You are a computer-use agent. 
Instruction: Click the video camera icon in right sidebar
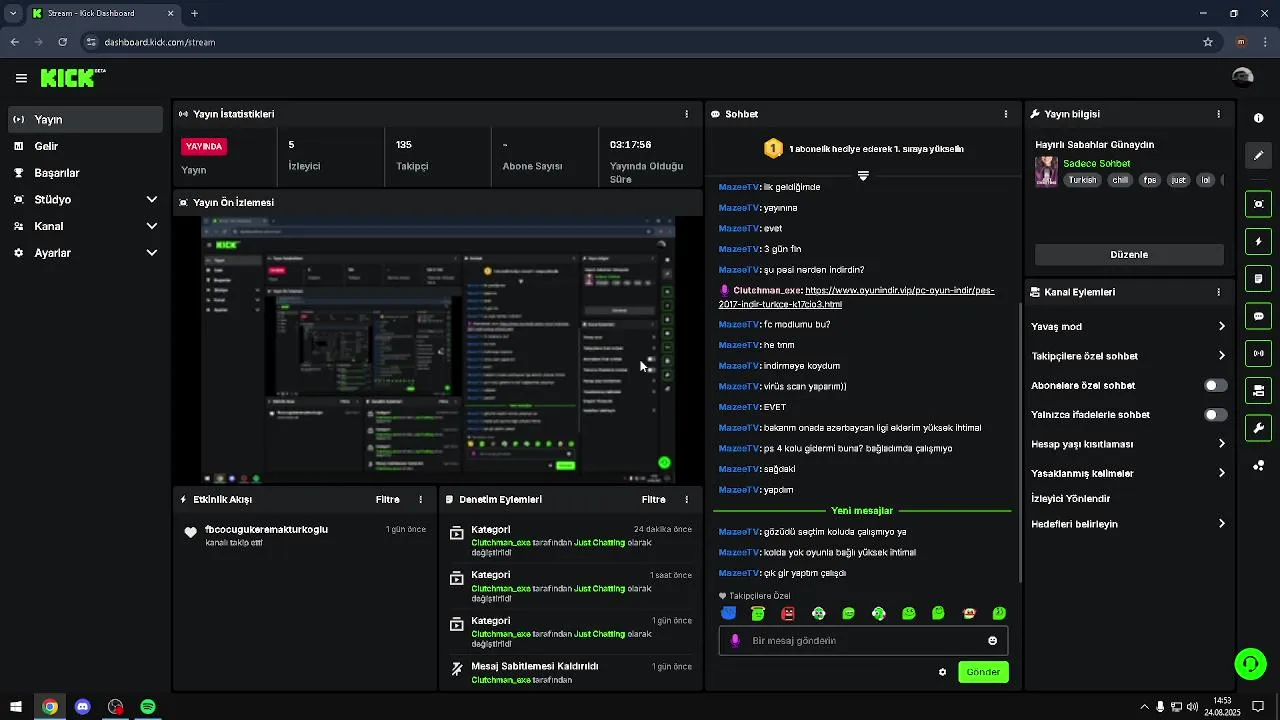1258,390
